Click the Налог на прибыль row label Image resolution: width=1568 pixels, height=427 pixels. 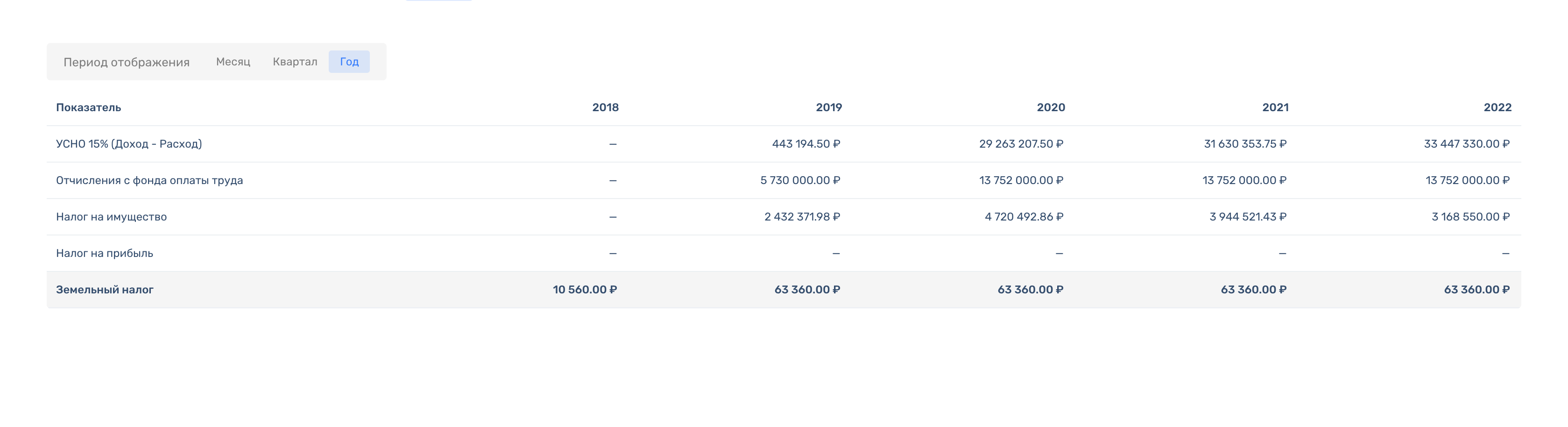pos(105,253)
